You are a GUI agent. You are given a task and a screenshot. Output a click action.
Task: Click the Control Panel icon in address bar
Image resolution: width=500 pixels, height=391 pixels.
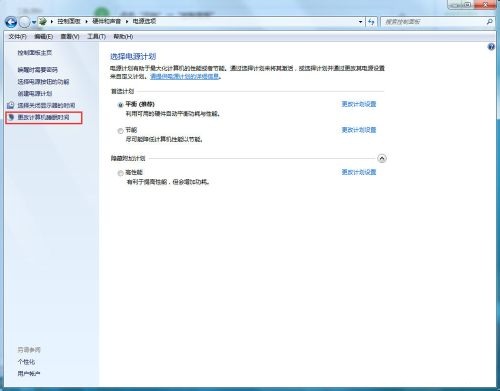[x=43, y=22]
